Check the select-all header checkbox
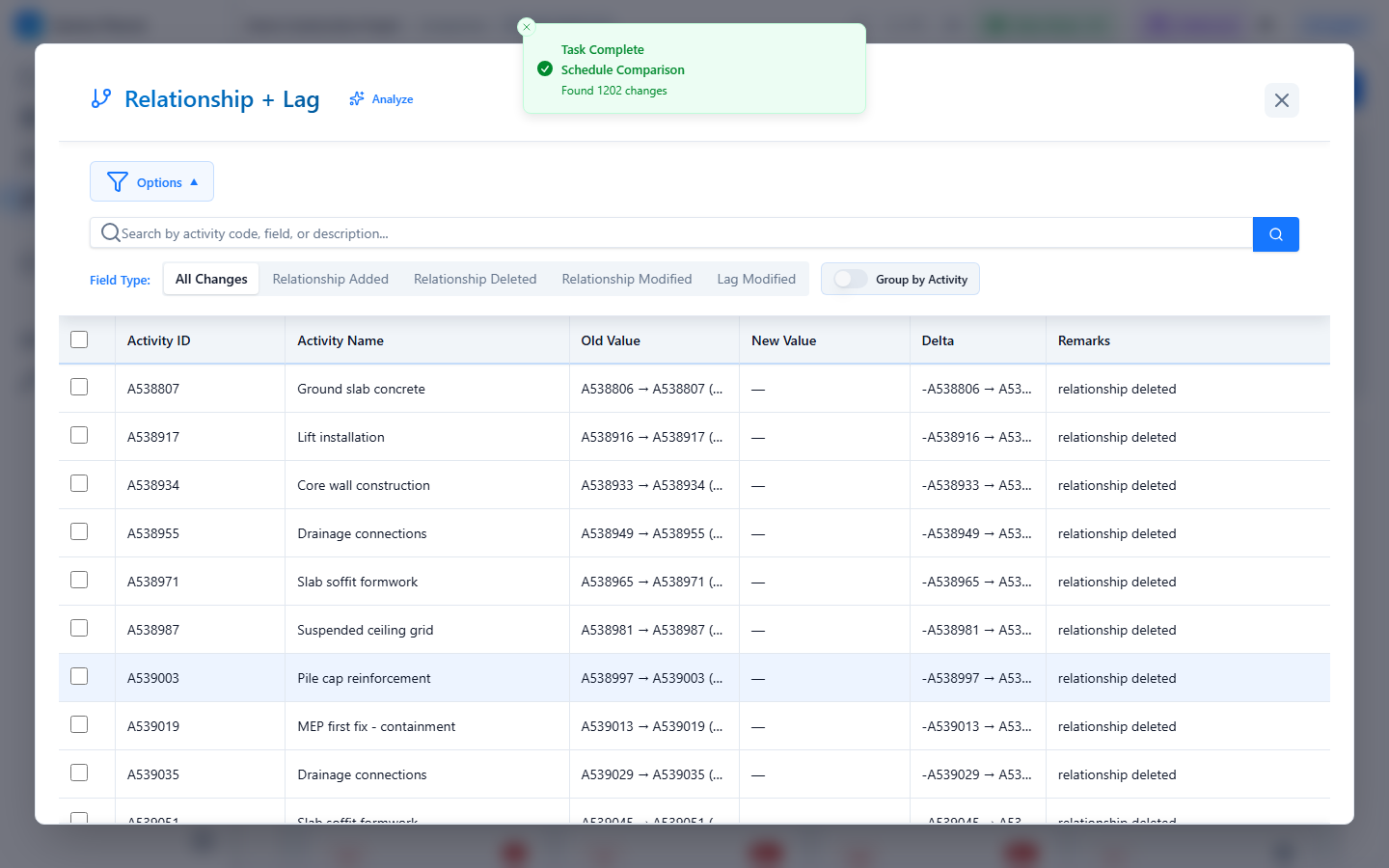Image resolution: width=1389 pixels, height=868 pixels. [x=79, y=339]
